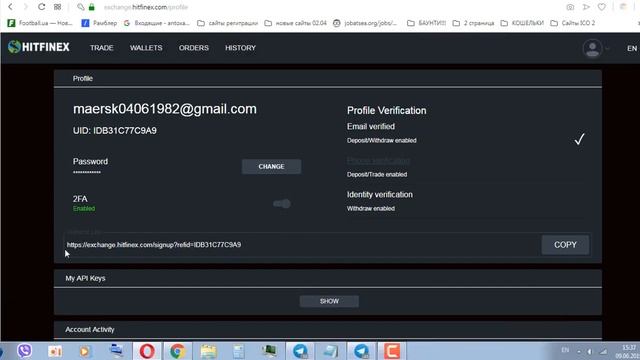This screenshot has height=360, width=640.
Task: Click the Identity verification label
Action: pos(380,195)
